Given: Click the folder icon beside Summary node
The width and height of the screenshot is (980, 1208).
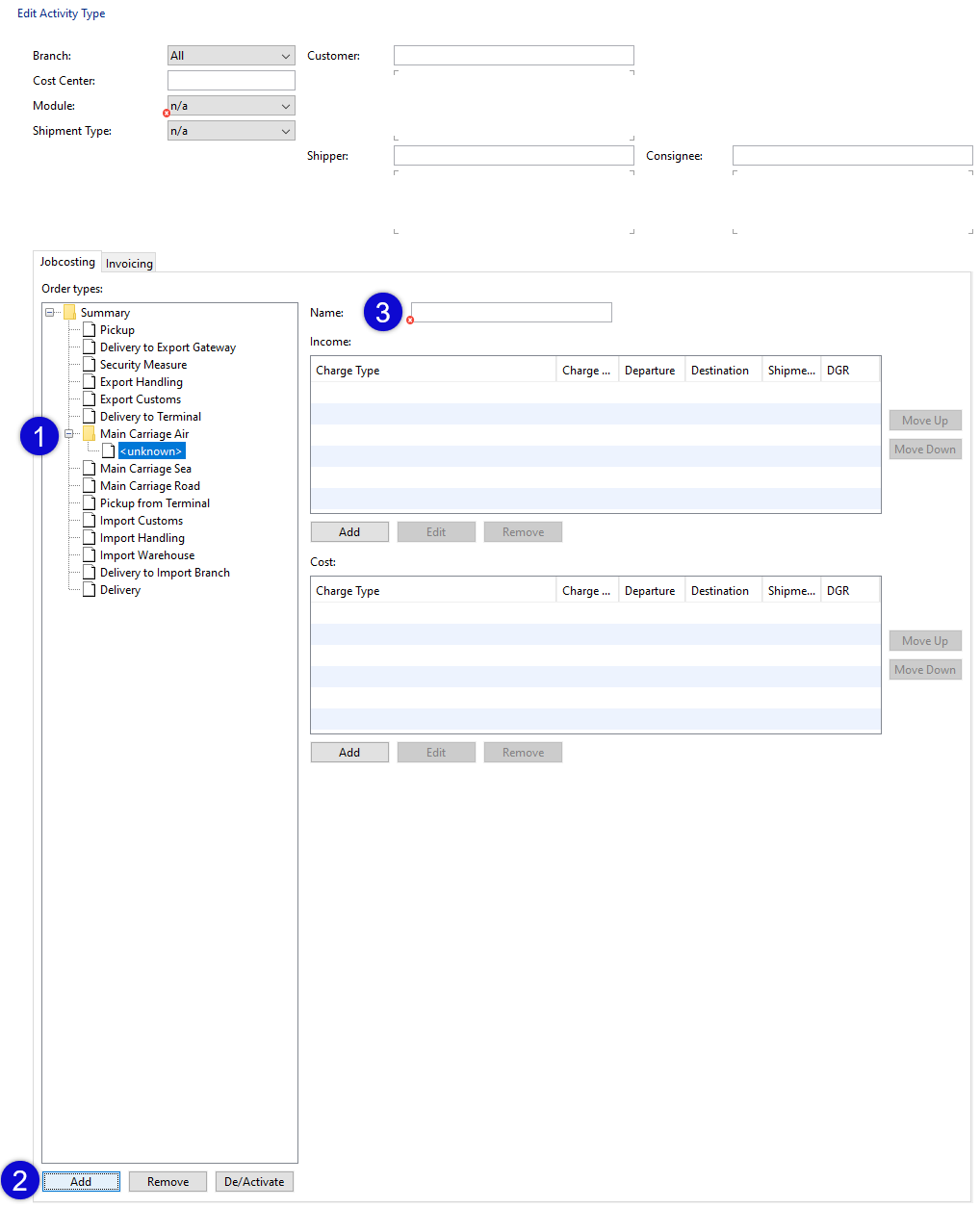Looking at the screenshot, I should [69, 312].
